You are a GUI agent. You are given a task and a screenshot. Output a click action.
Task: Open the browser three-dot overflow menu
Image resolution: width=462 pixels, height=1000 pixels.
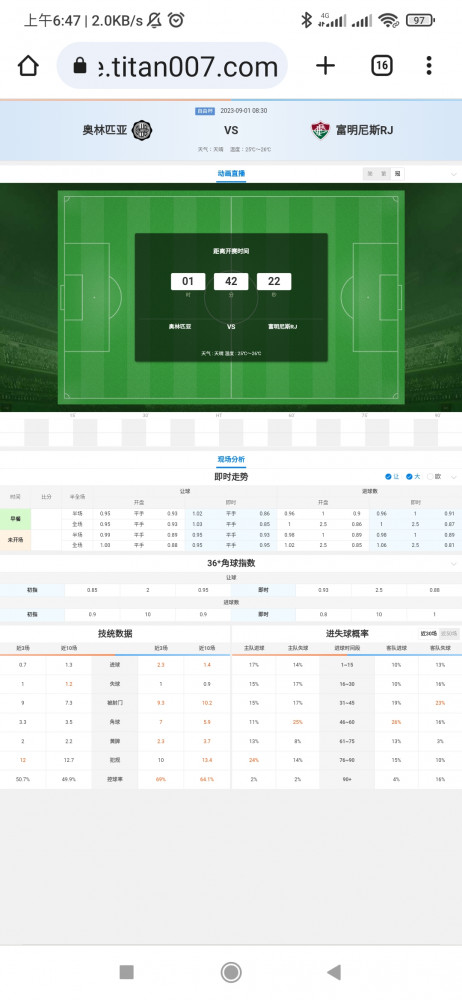click(x=429, y=66)
